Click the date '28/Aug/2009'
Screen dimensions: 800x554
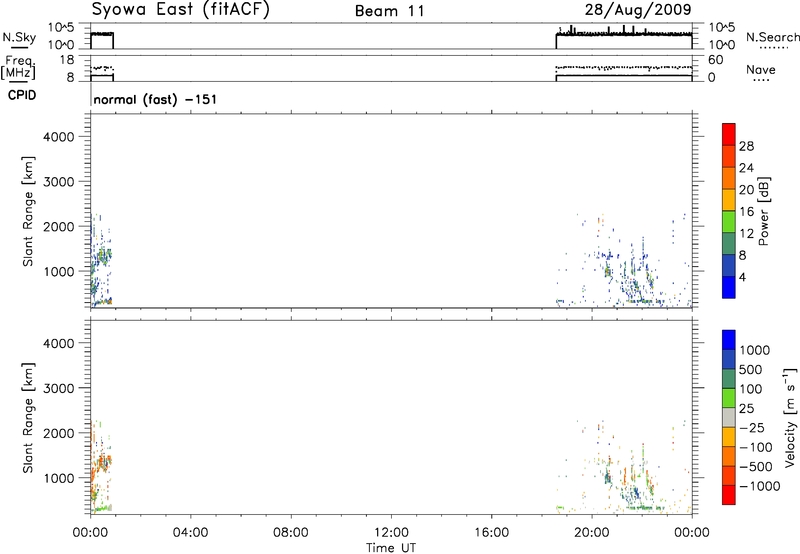638,10
